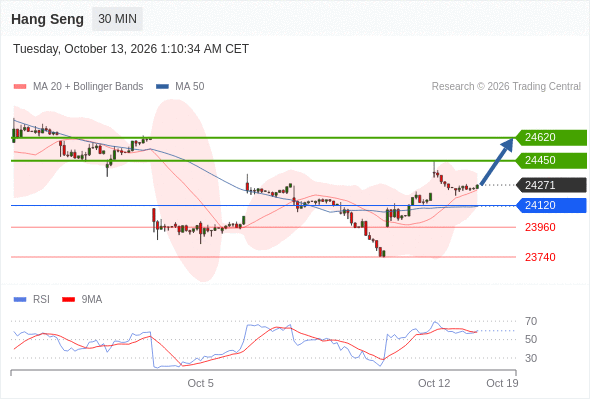This screenshot has height=400, width=590.
Task: Click the 9MA legend label
Action: 92,300
